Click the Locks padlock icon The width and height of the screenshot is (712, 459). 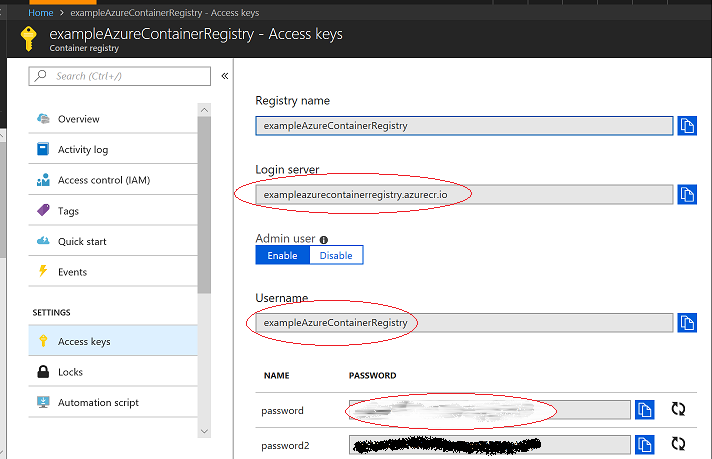tap(43, 371)
